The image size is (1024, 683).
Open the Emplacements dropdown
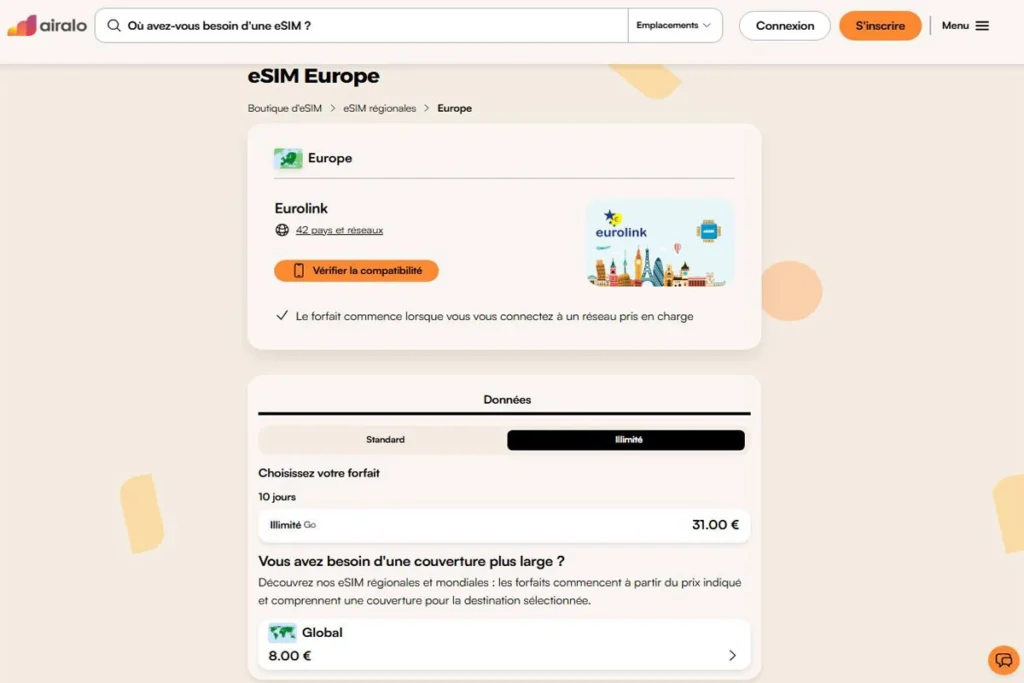tap(674, 25)
